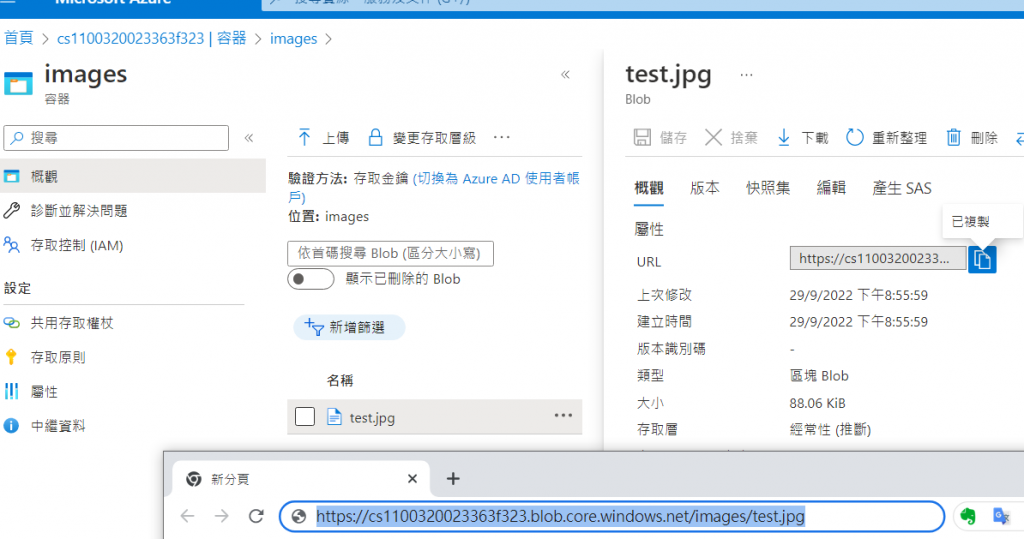Go forward in the Chrome window
Image resolution: width=1024 pixels, height=539 pixels.
tap(222, 516)
